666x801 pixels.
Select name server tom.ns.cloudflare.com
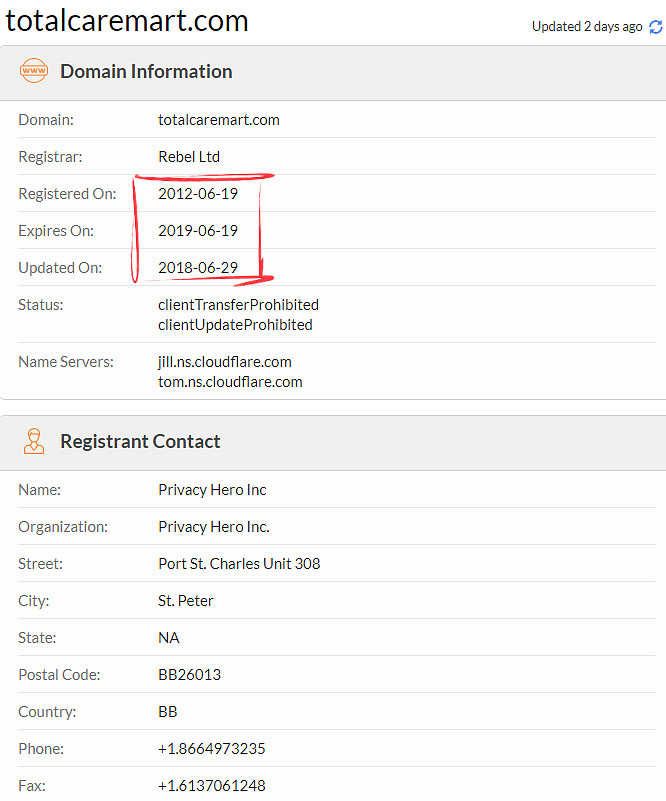230,382
